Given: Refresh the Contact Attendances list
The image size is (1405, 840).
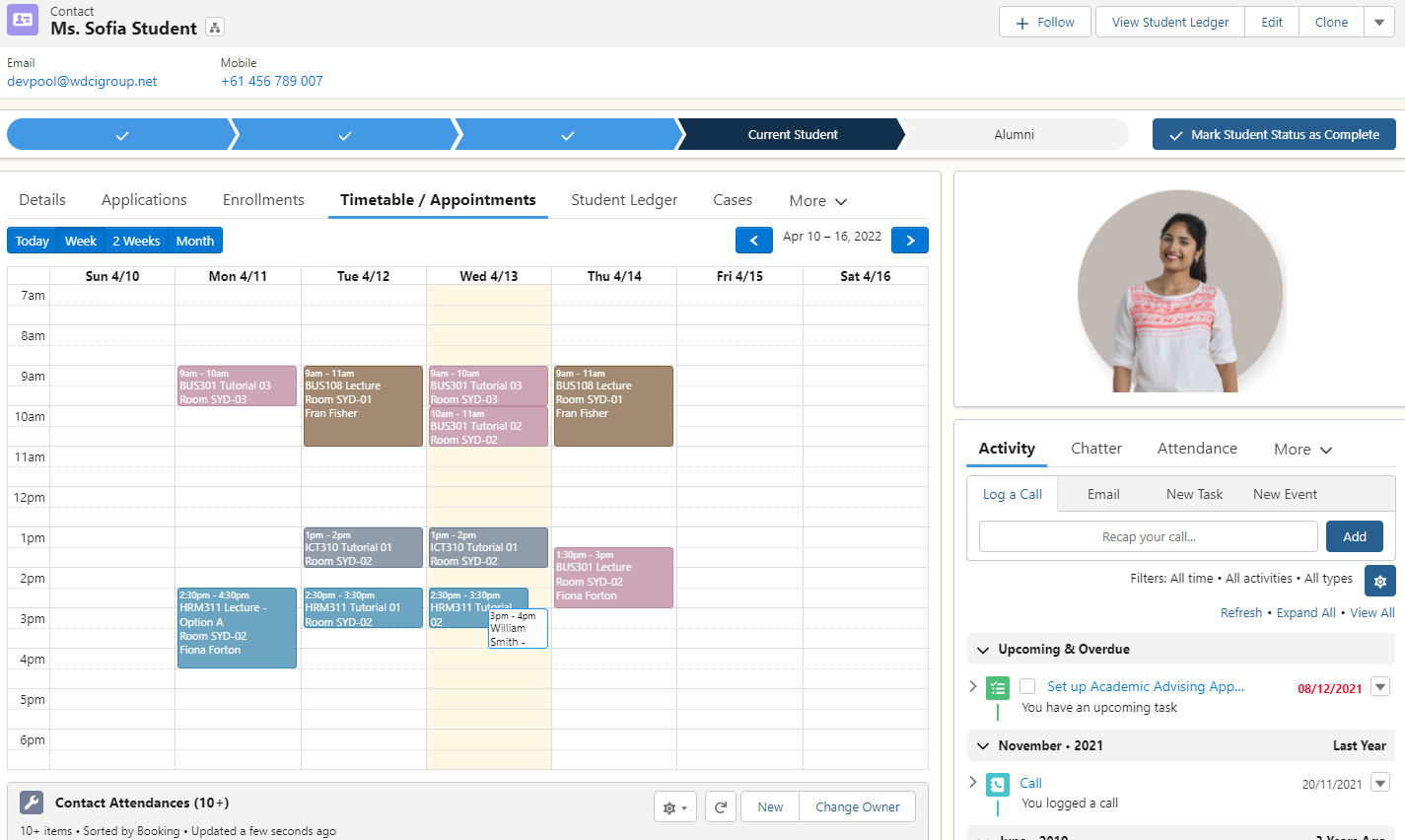Looking at the screenshot, I should tap(720, 806).
